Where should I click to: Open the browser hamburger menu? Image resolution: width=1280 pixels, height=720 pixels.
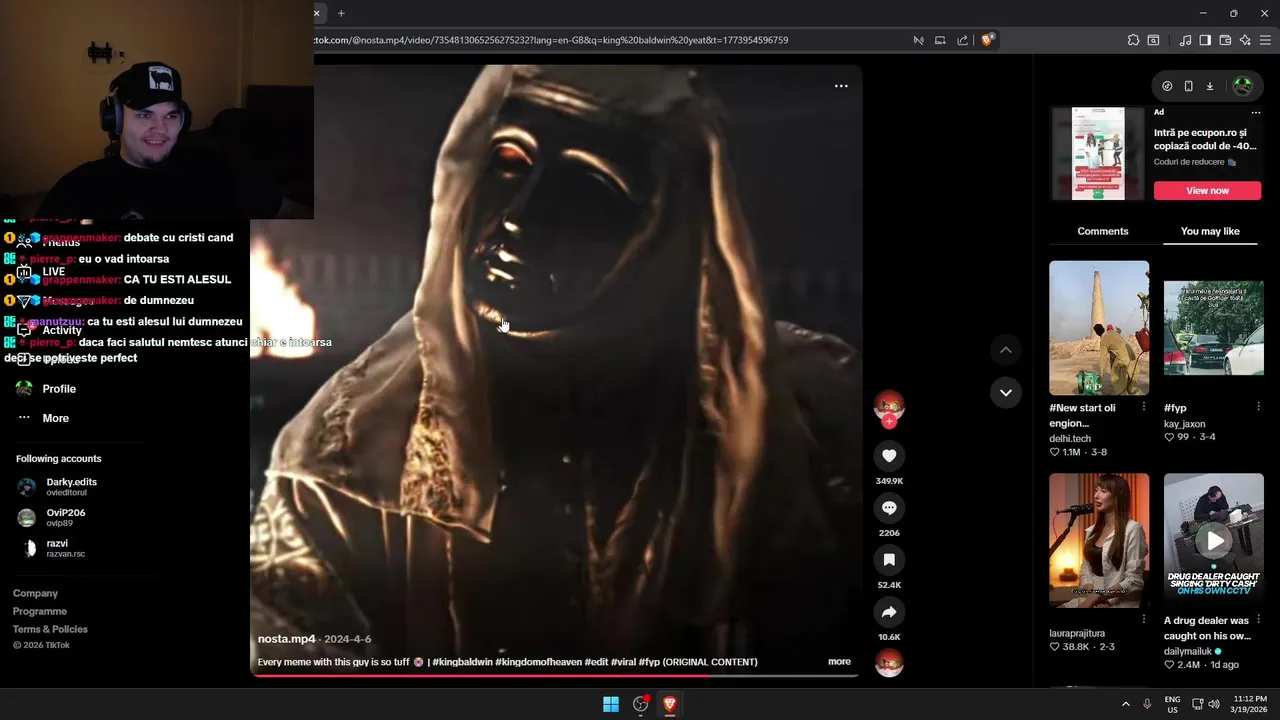[1265, 40]
